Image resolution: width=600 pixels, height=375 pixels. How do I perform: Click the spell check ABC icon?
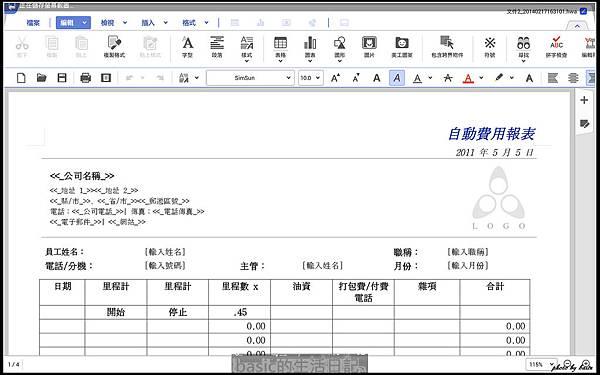coord(556,43)
